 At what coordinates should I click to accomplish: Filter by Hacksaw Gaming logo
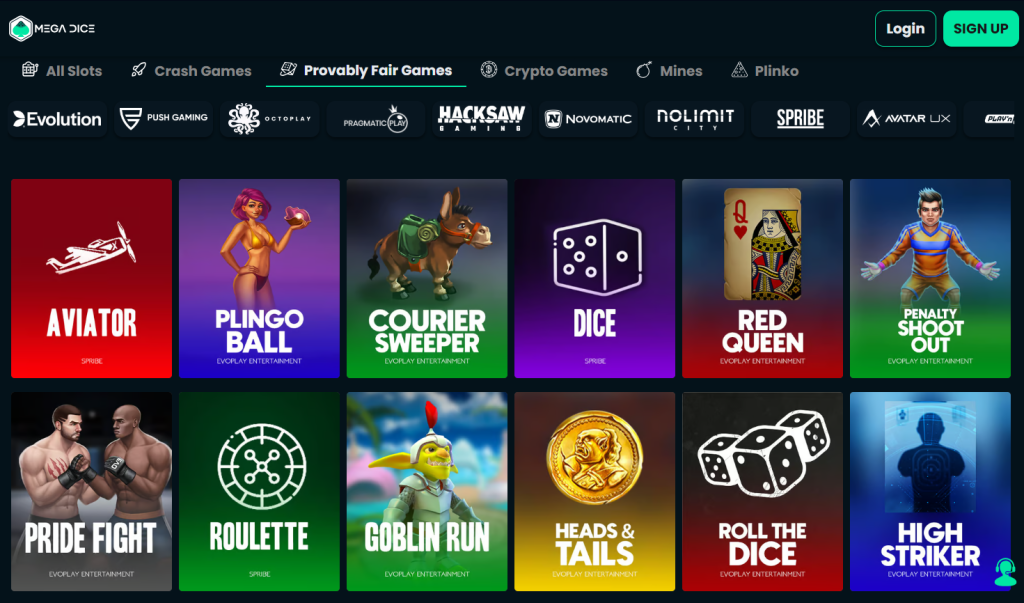[x=482, y=119]
